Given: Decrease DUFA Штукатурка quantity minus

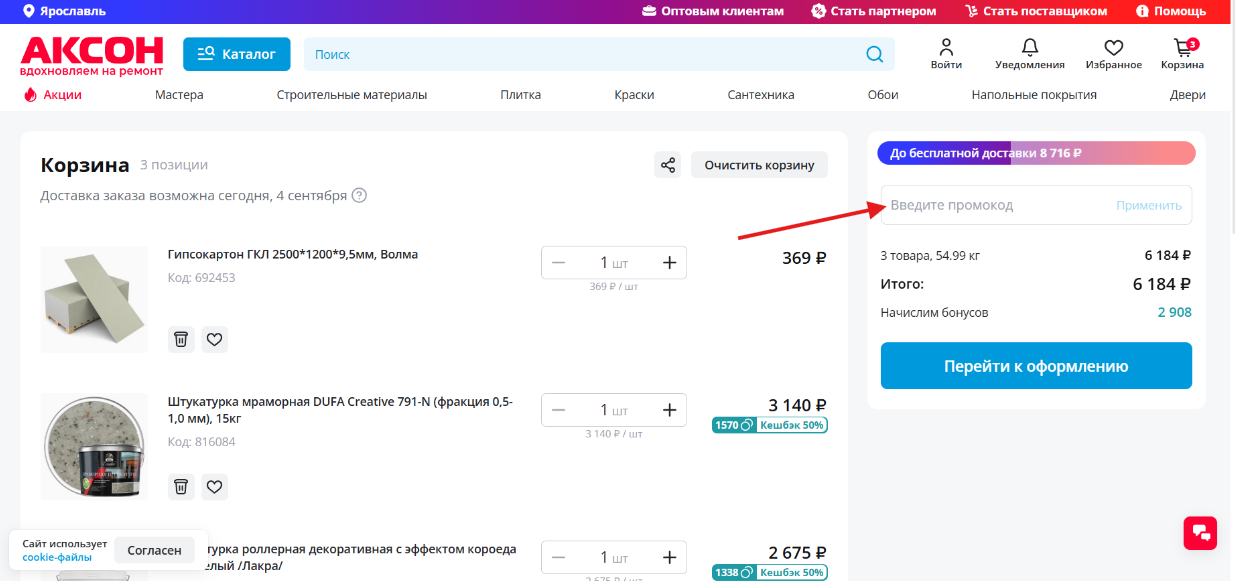Looking at the screenshot, I should pos(559,410).
